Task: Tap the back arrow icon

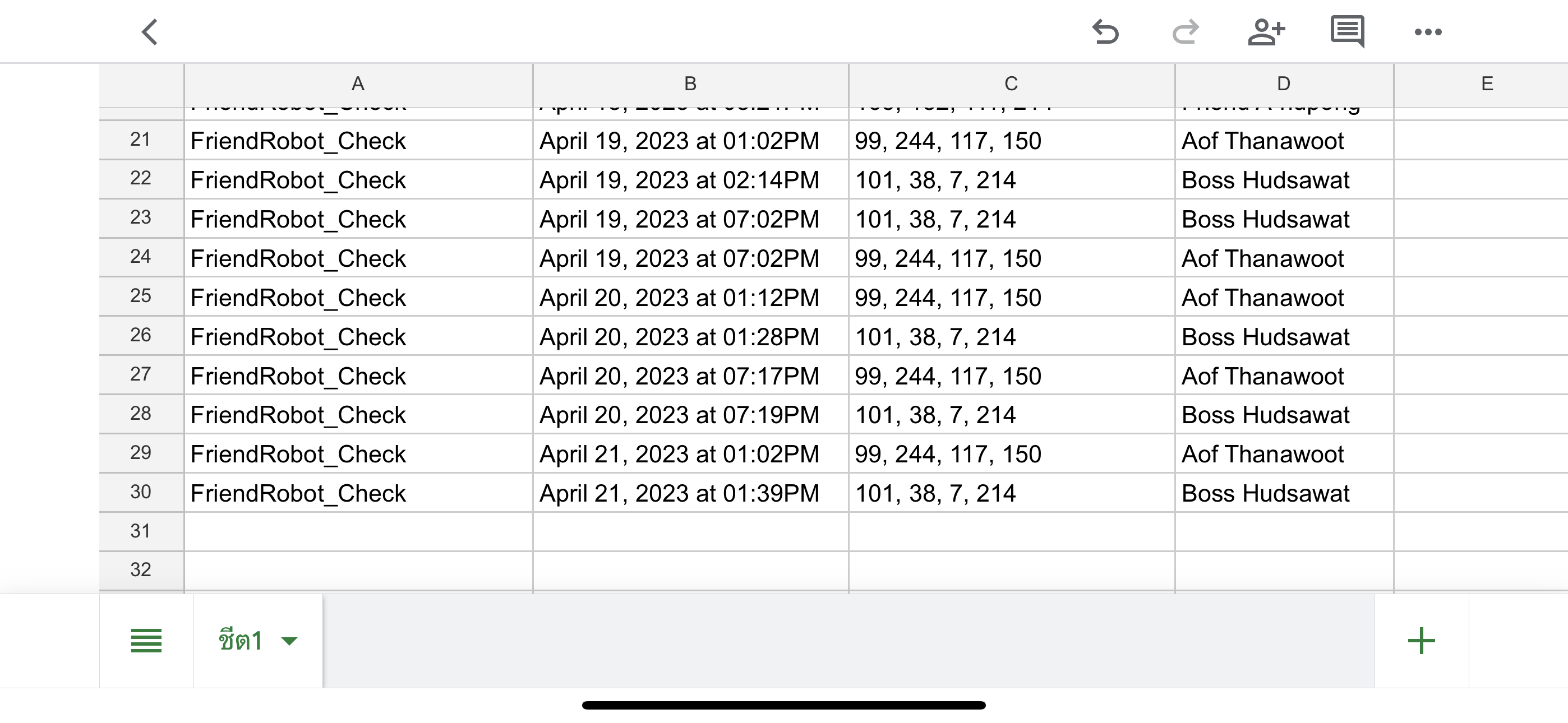Action: (x=150, y=33)
